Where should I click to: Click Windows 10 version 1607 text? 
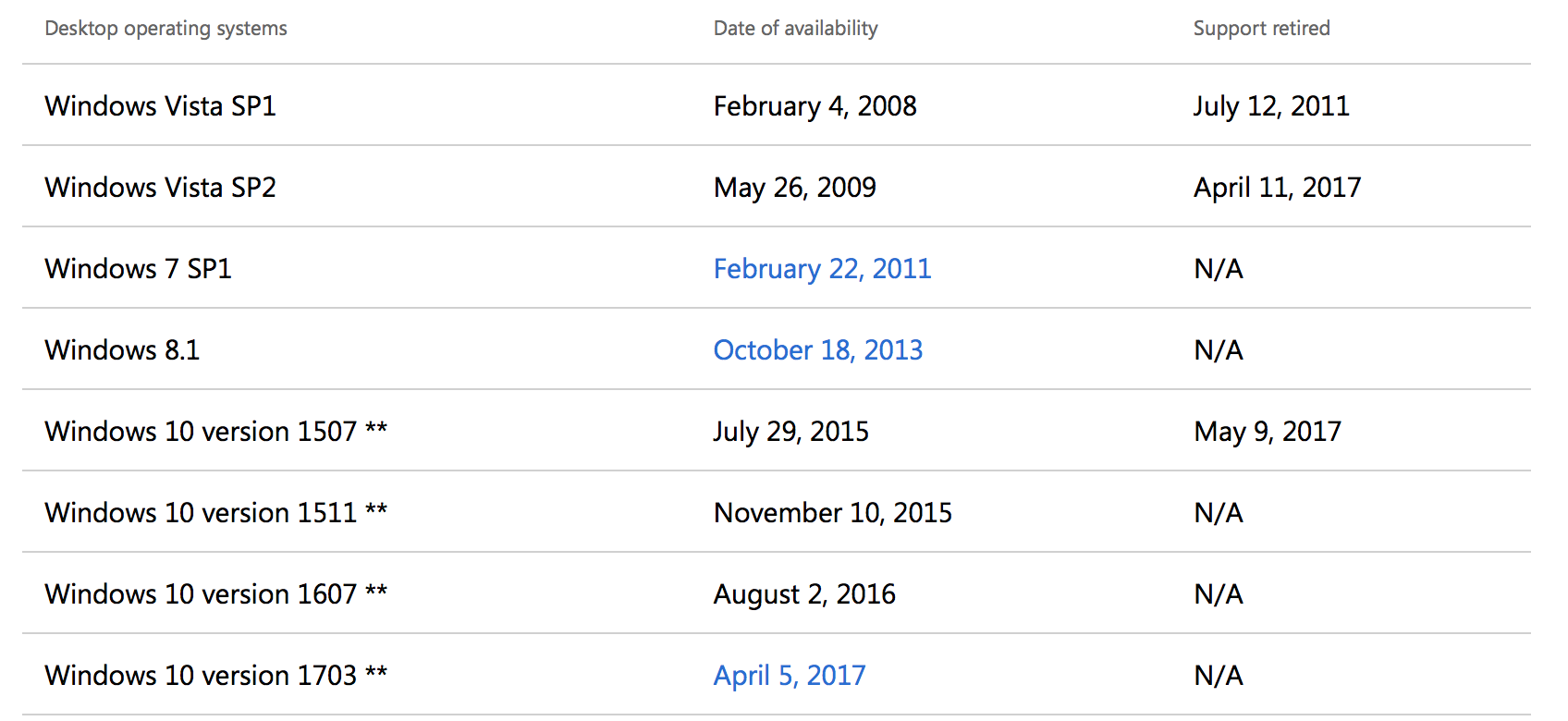201,594
